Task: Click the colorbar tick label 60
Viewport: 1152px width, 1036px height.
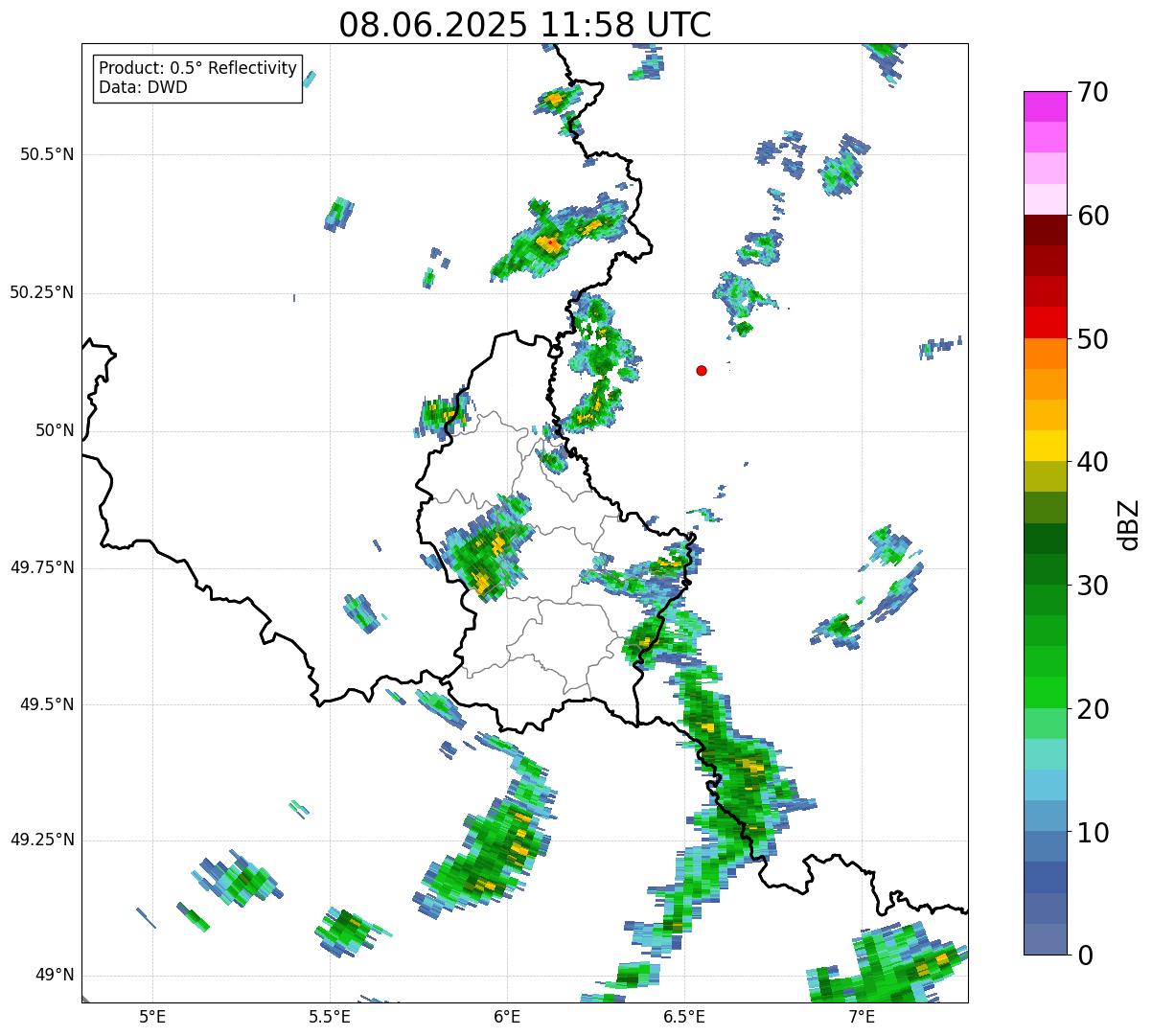Action: coord(1093,216)
